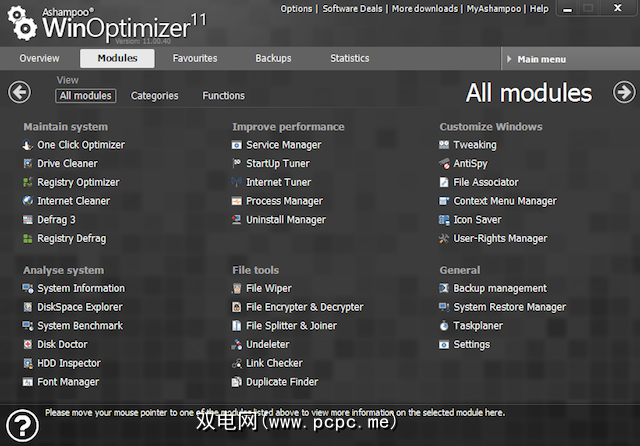Switch view to Categories

pyautogui.click(x=154, y=96)
